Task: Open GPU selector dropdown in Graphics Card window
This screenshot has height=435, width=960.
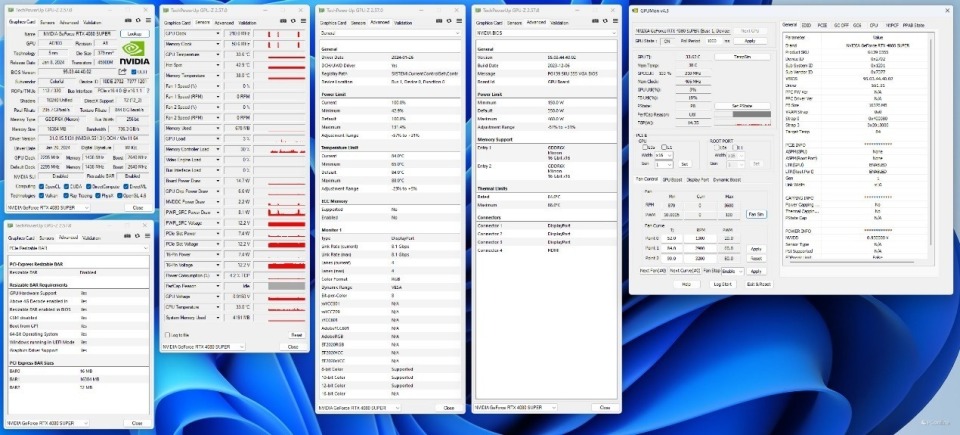Action: (48, 208)
